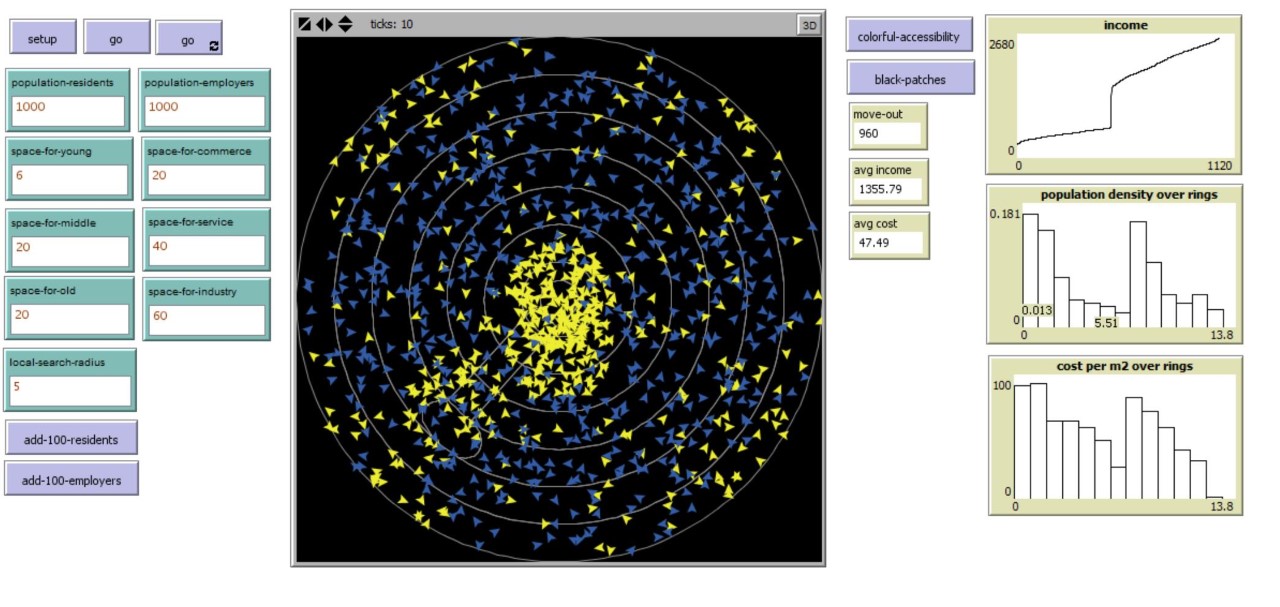This screenshot has height=607, width=1280.
Task: Set the space-for-service input
Action: (205, 250)
